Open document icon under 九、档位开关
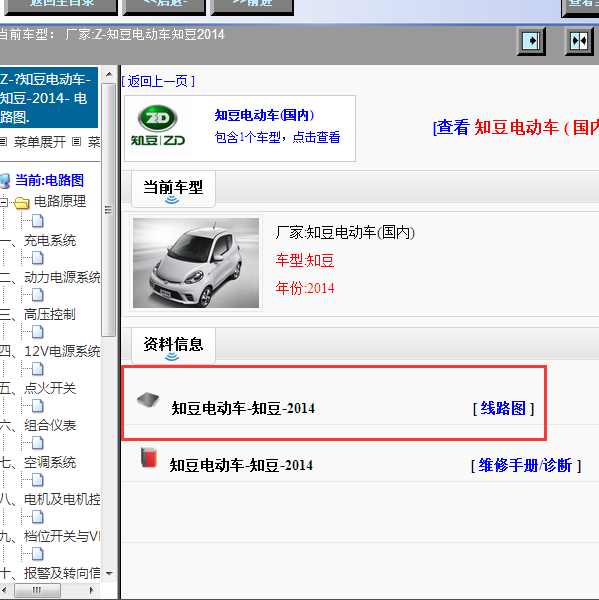The height and width of the screenshot is (600, 599). coord(38,554)
